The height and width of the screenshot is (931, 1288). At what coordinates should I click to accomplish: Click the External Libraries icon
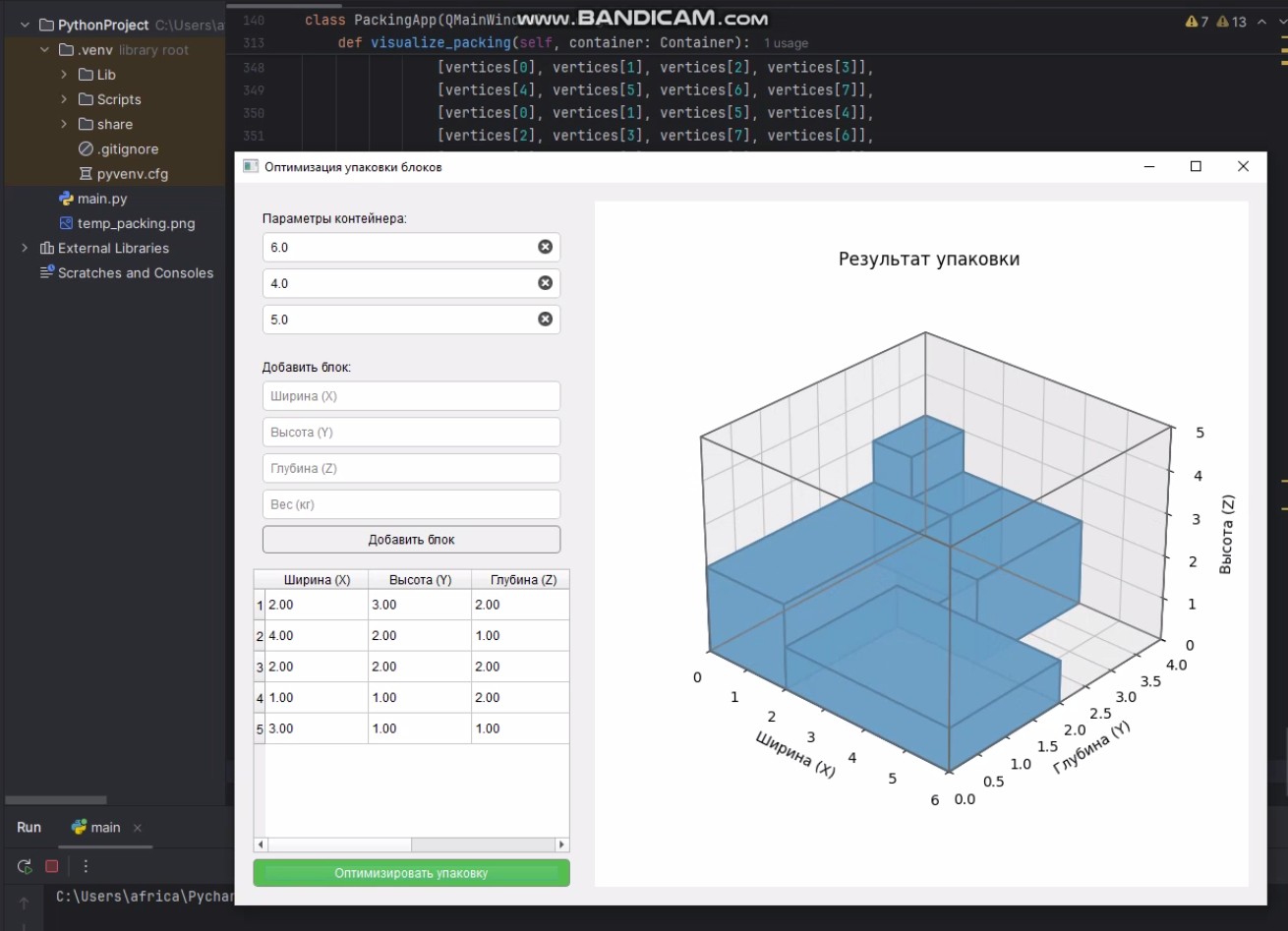tap(46, 248)
